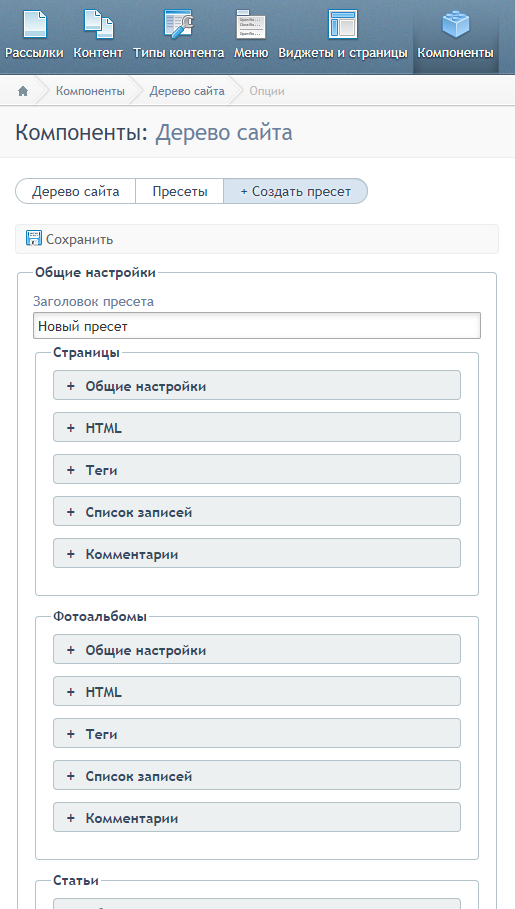
Task: Expand Комментарии under Фотоальбомы
Action: 257,817
